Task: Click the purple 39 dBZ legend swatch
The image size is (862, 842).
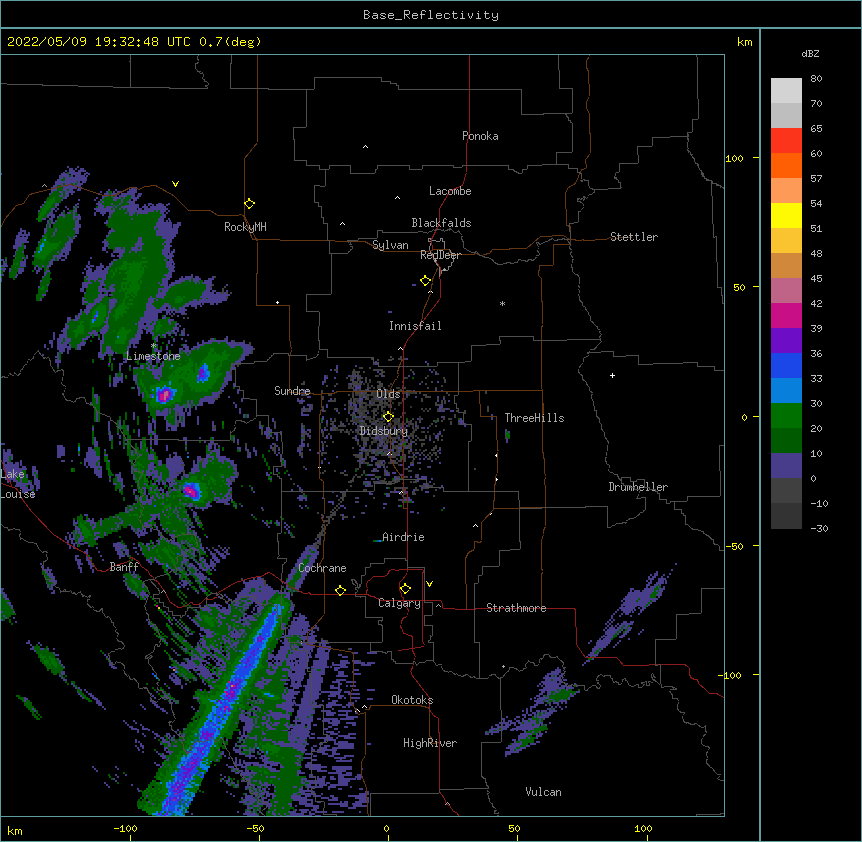Action: click(786, 341)
